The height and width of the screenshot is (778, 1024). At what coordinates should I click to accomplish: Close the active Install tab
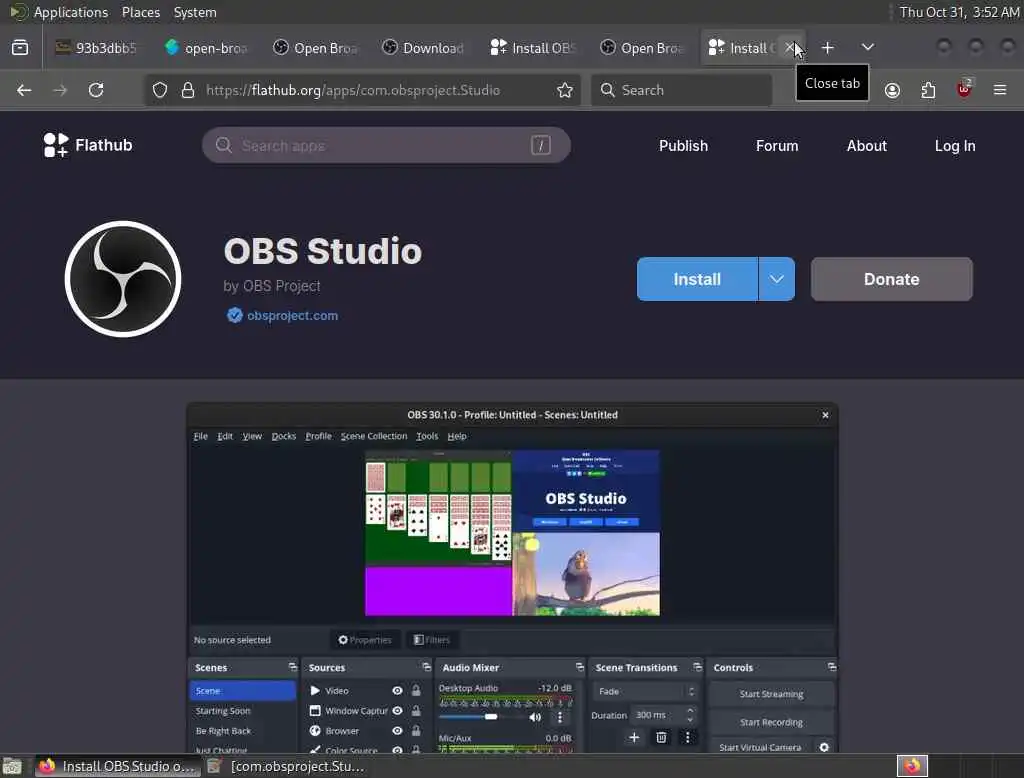[790, 48]
